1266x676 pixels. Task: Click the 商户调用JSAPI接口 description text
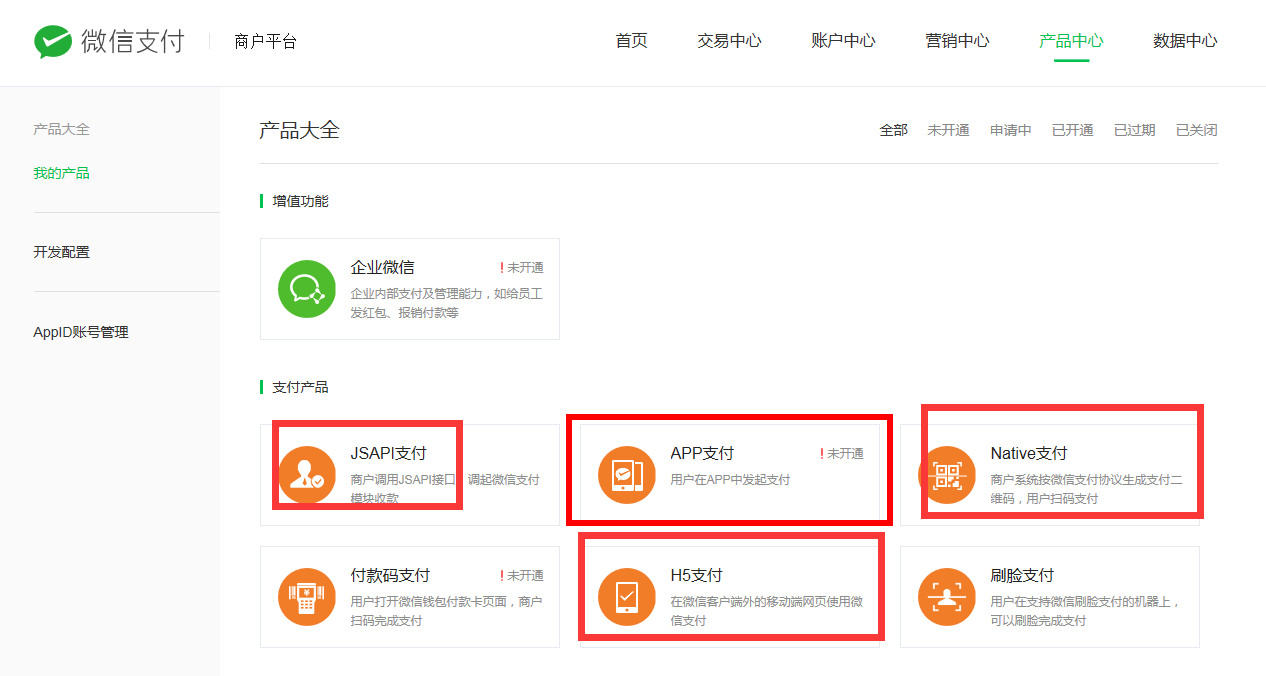[445, 489]
